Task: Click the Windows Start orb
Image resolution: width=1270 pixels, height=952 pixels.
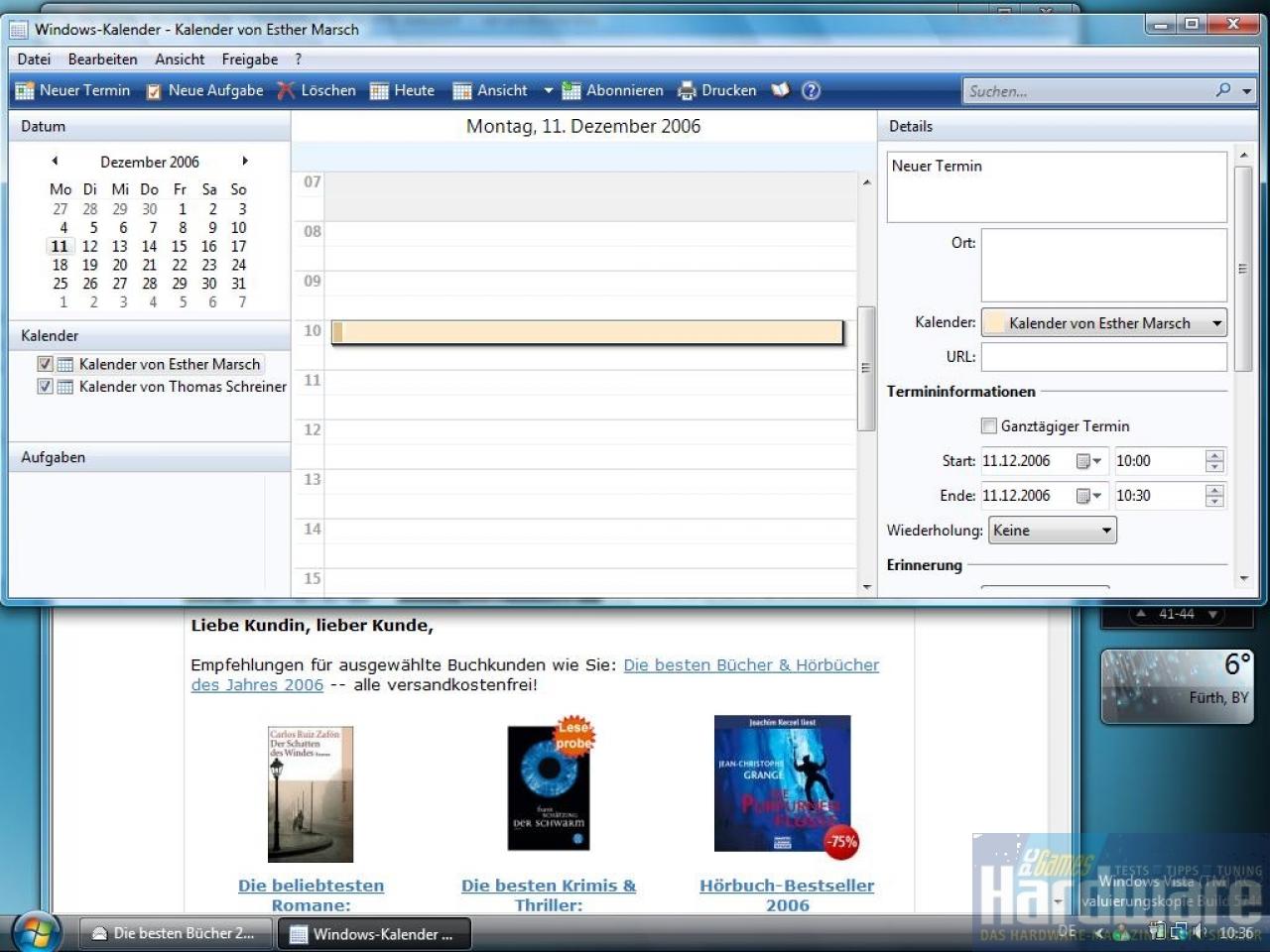Action: (36, 932)
